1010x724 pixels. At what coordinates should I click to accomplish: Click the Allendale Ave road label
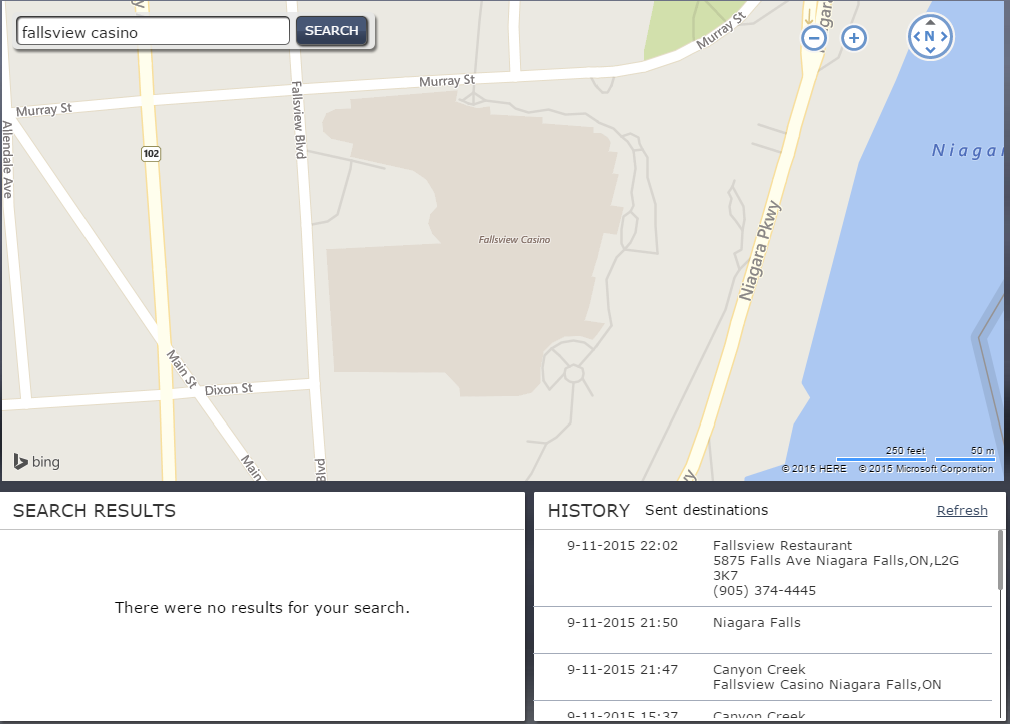click(x=7, y=160)
